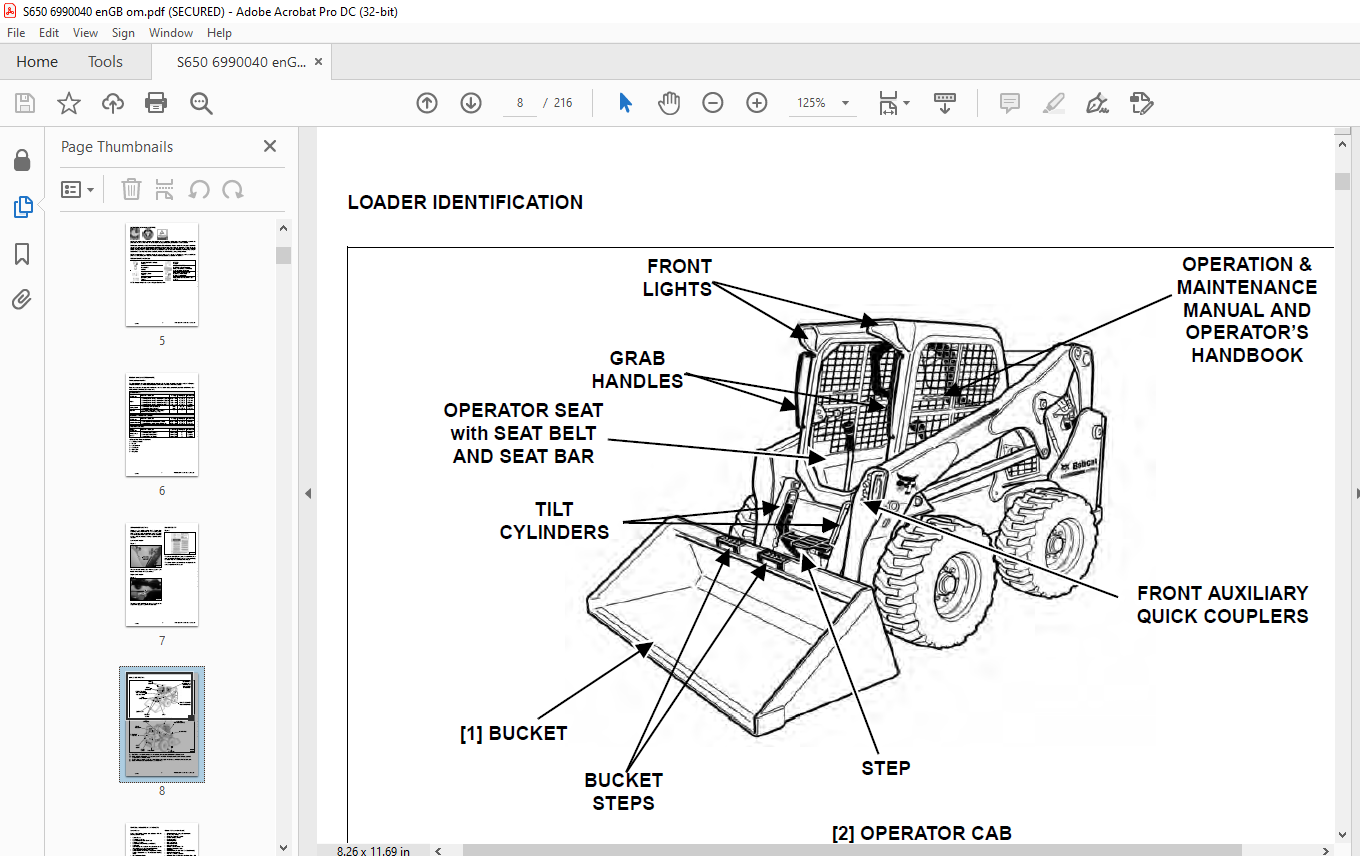This screenshot has height=856, width=1360.
Task: Activate the hand pan tool
Action: [669, 103]
